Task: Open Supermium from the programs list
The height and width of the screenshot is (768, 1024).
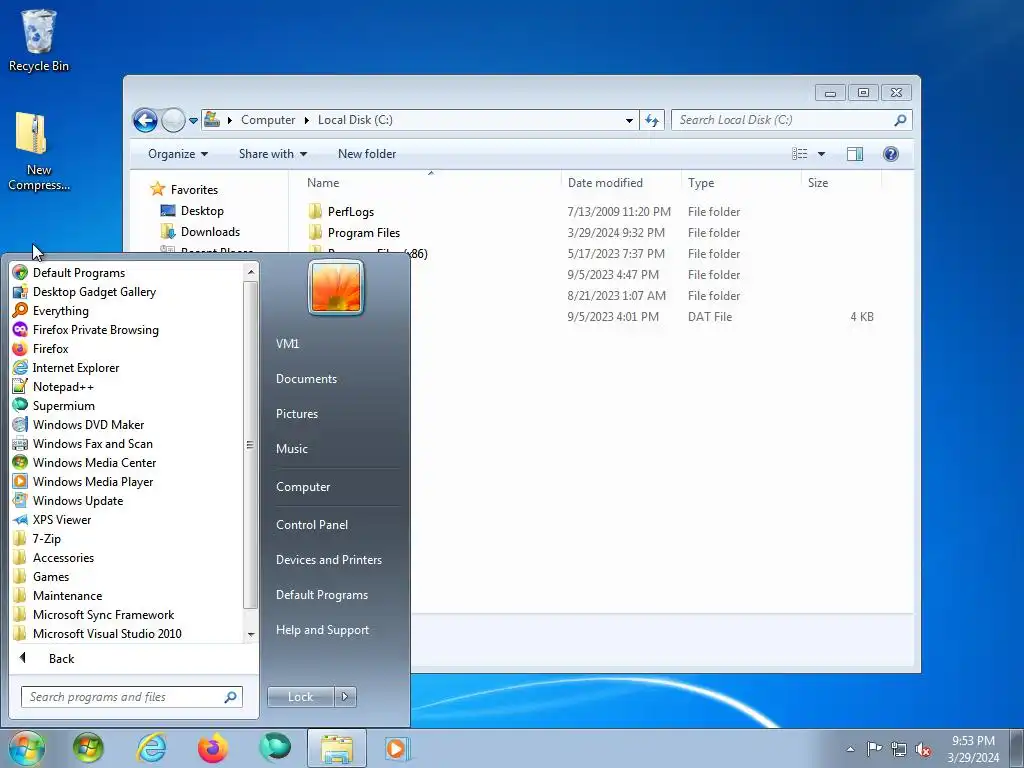Action: click(63, 405)
